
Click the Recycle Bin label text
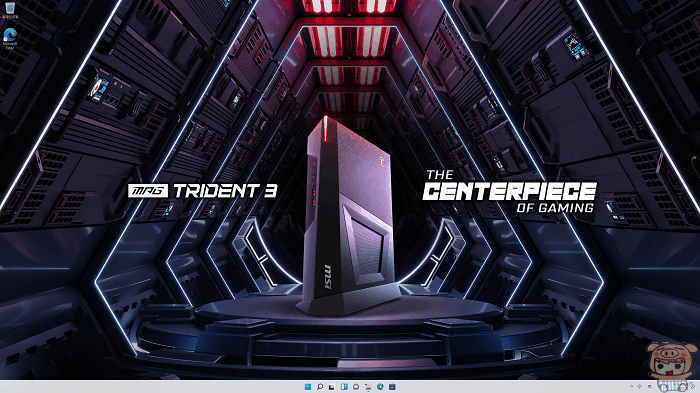[x=10, y=17]
